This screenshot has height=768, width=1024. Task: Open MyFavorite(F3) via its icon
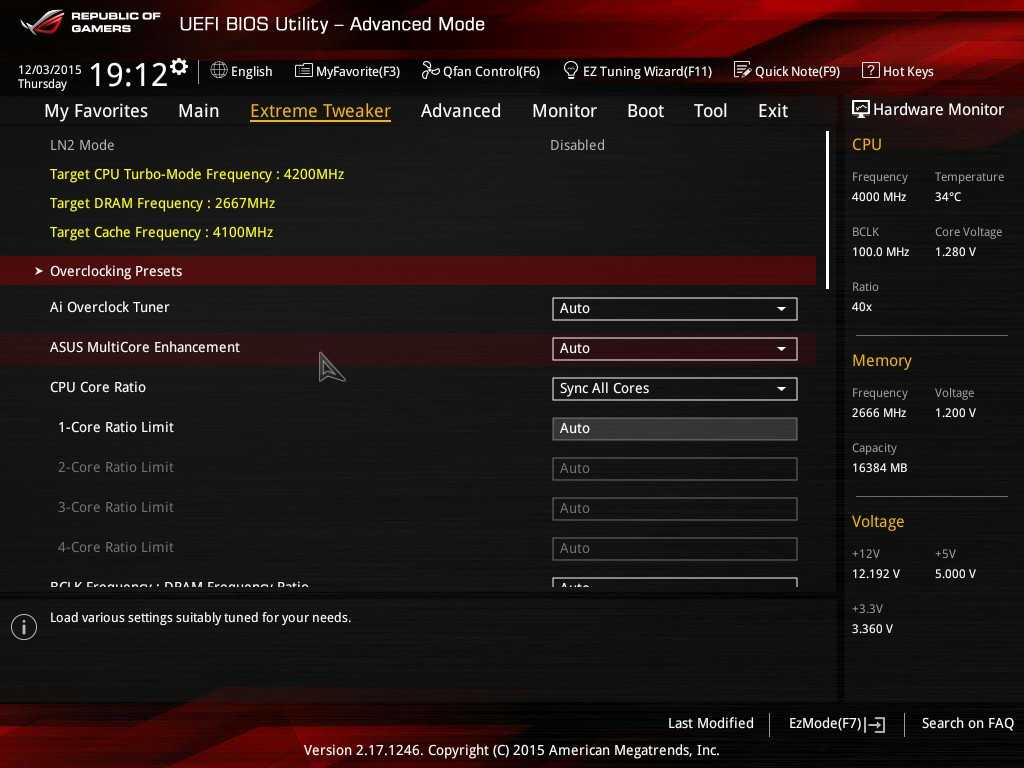[x=304, y=71]
